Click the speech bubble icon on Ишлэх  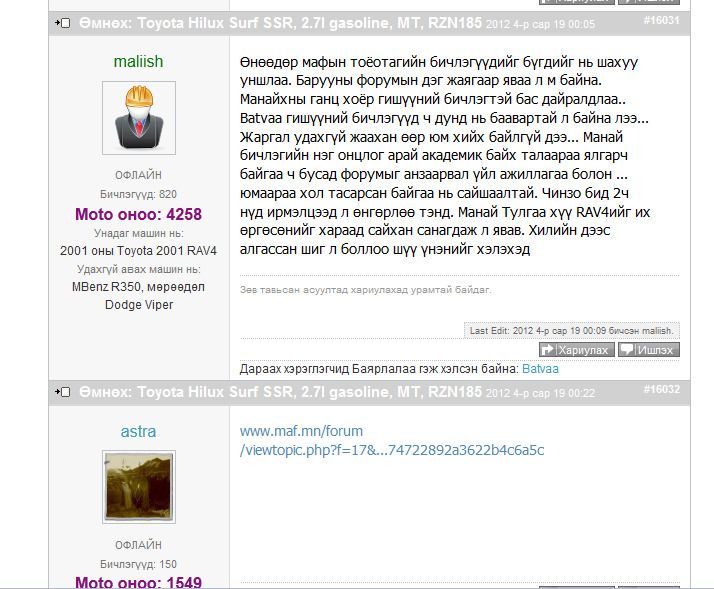(x=627, y=349)
